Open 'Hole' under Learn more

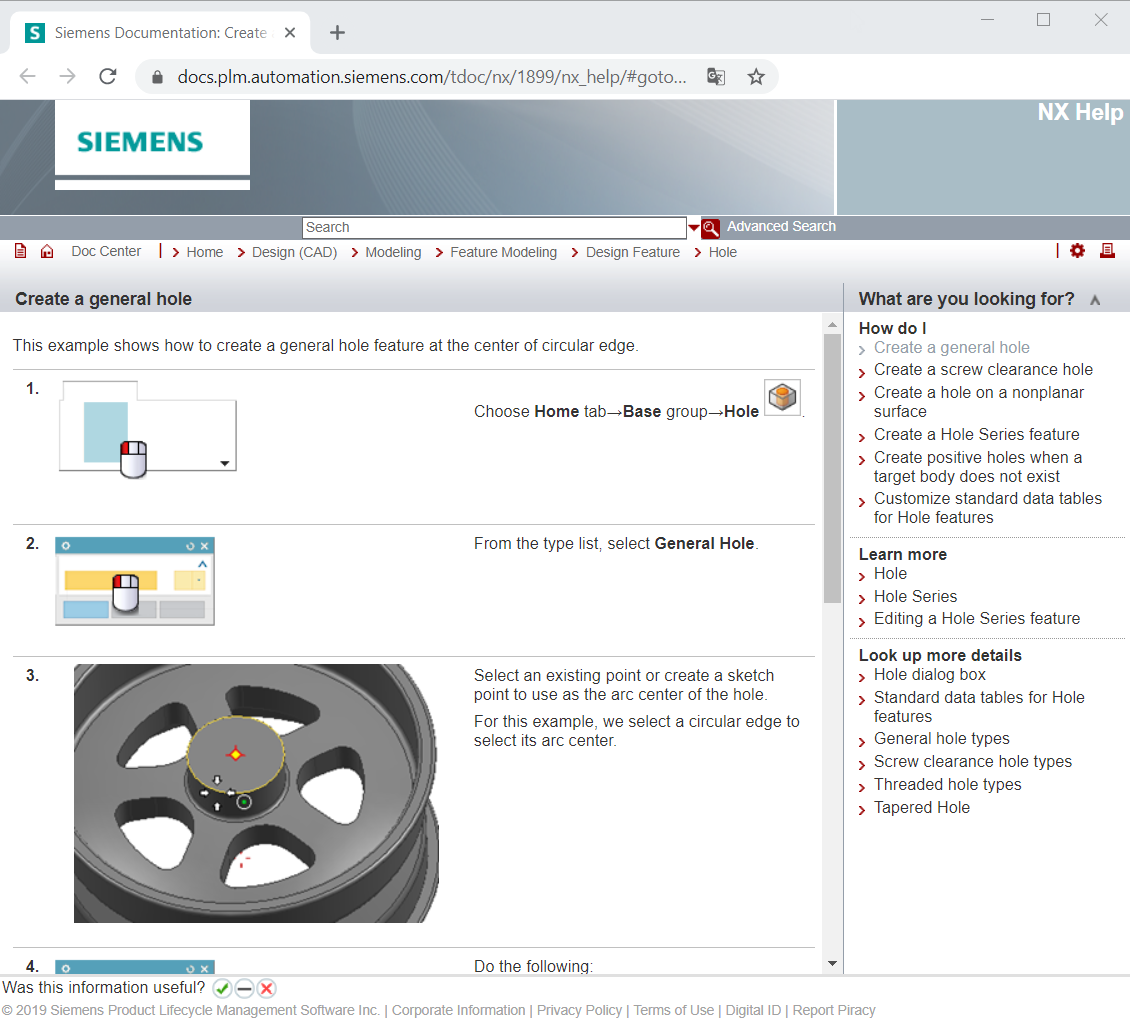[890, 573]
